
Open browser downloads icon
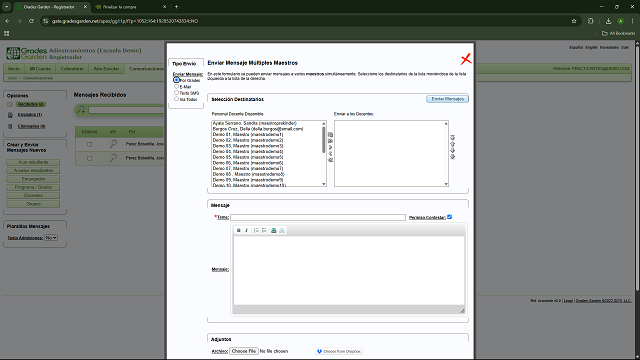coord(608,21)
